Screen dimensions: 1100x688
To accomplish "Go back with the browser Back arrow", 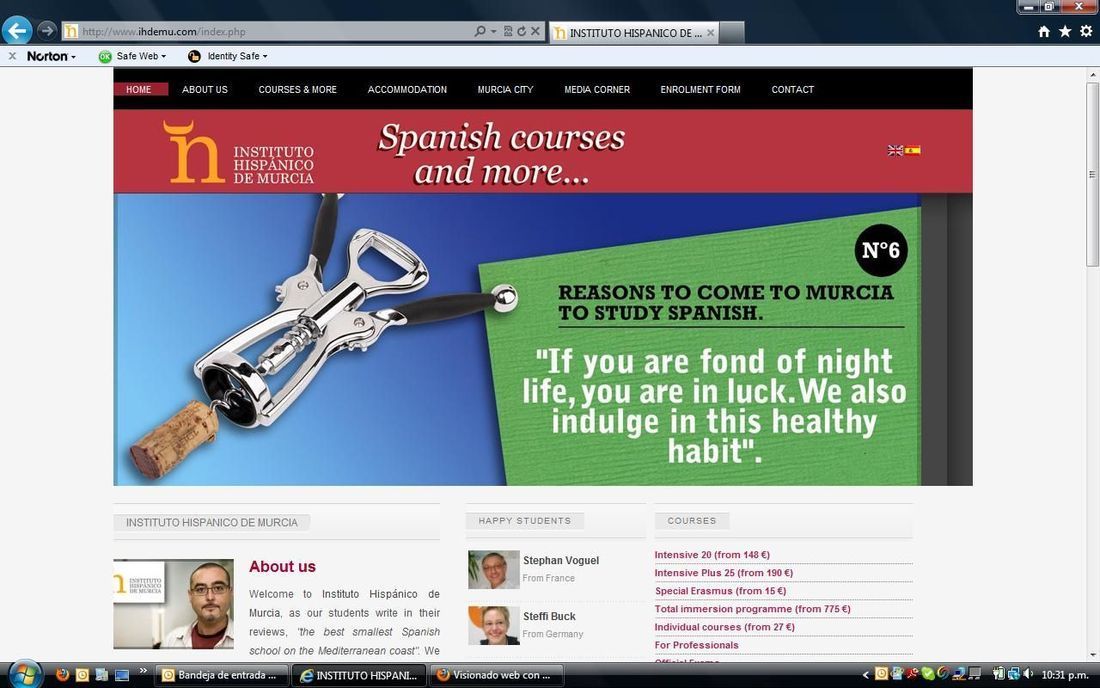I will [x=17, y=31].
